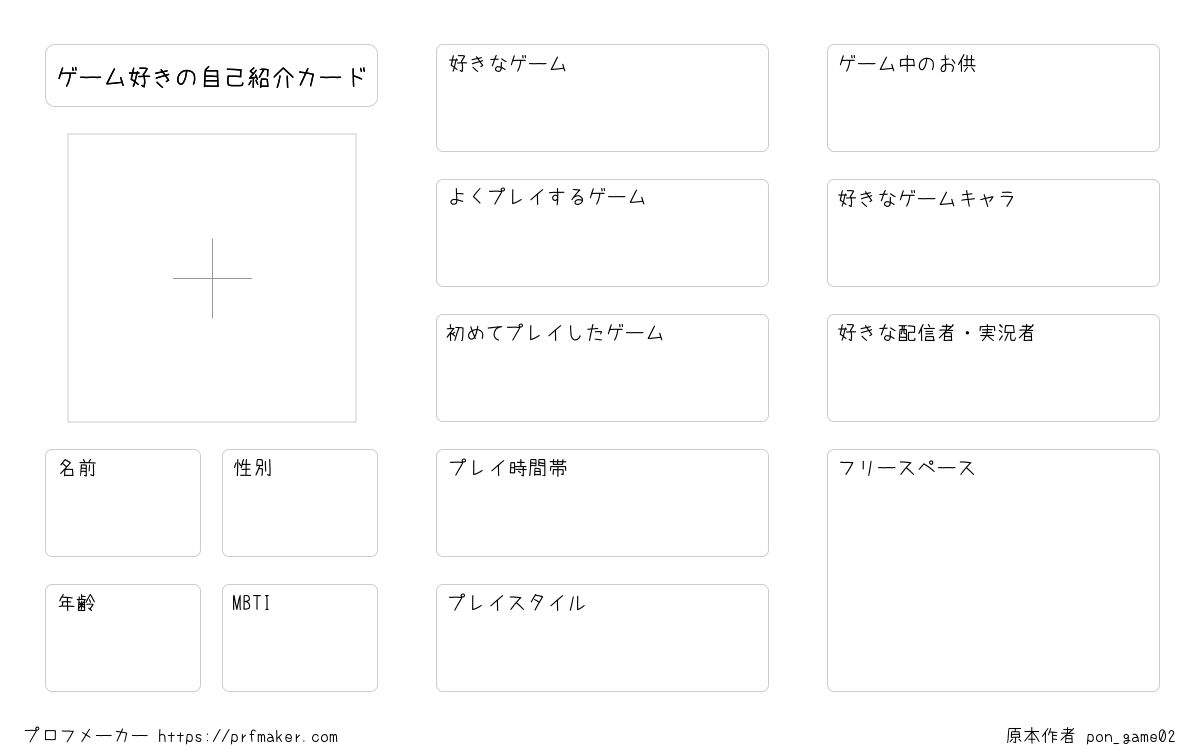This screenshot has width=1200, height=750.
Task: Click the ゲーム好きの自己紹介カード title box
Action: (211, 75)
